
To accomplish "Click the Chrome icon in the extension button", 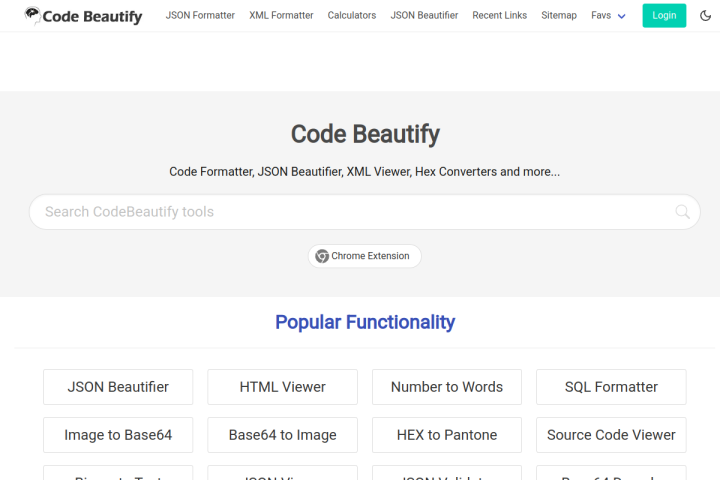I will 322,256.
